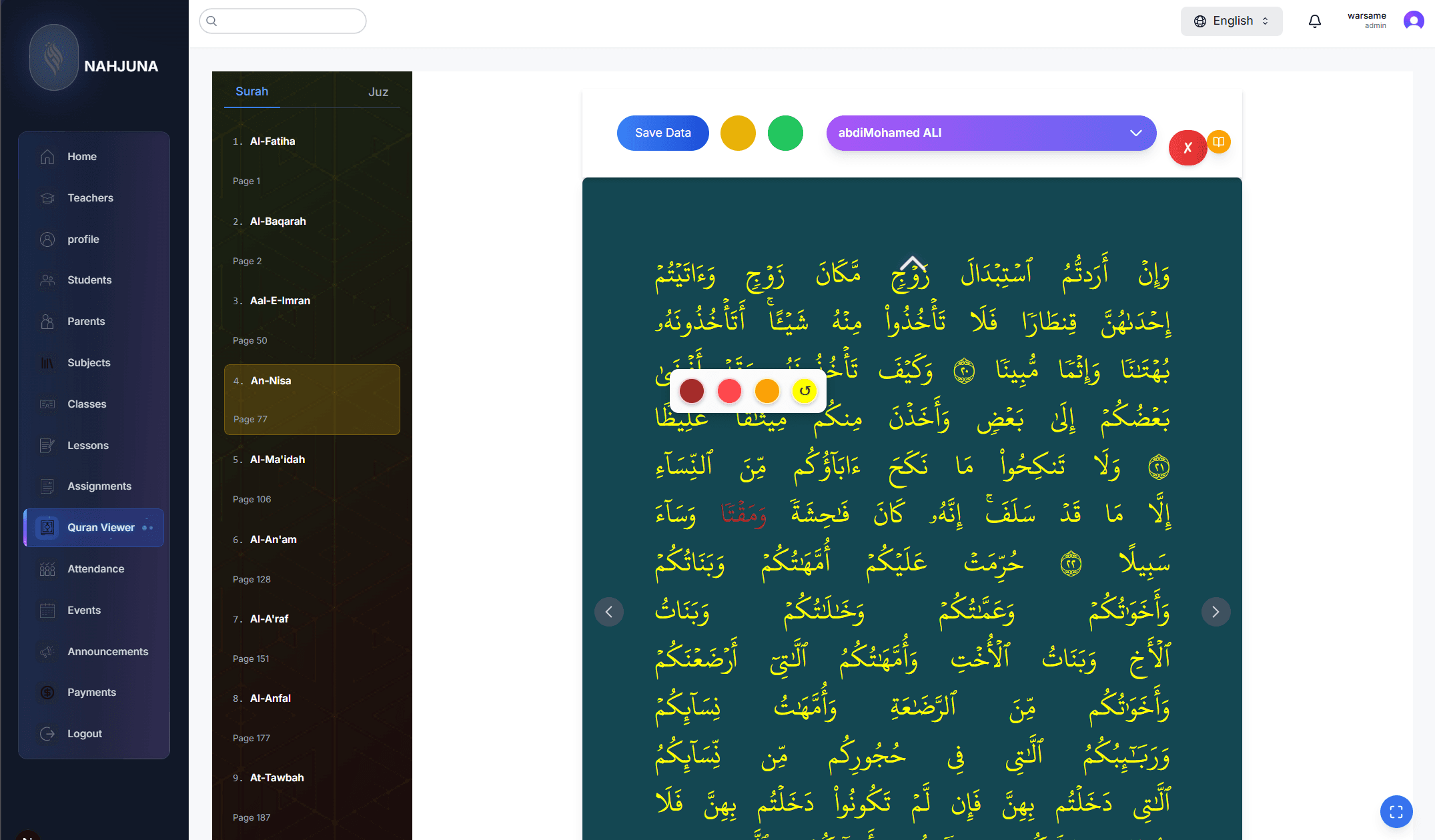Click verse 21 end marker
The height and width of the screenshot is (840, 1435).
pos(1159,467)
